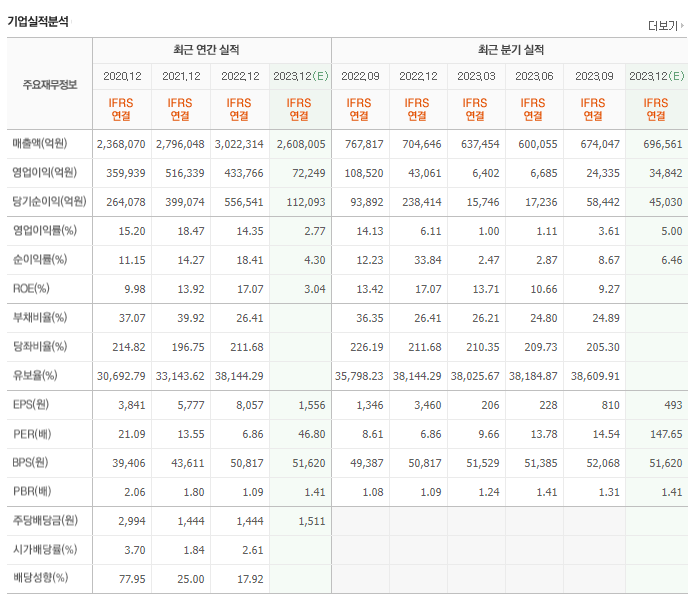Click the 영업이익(억원) row label
The width and height of the screenshot is (697, 598).
(44, 173)
